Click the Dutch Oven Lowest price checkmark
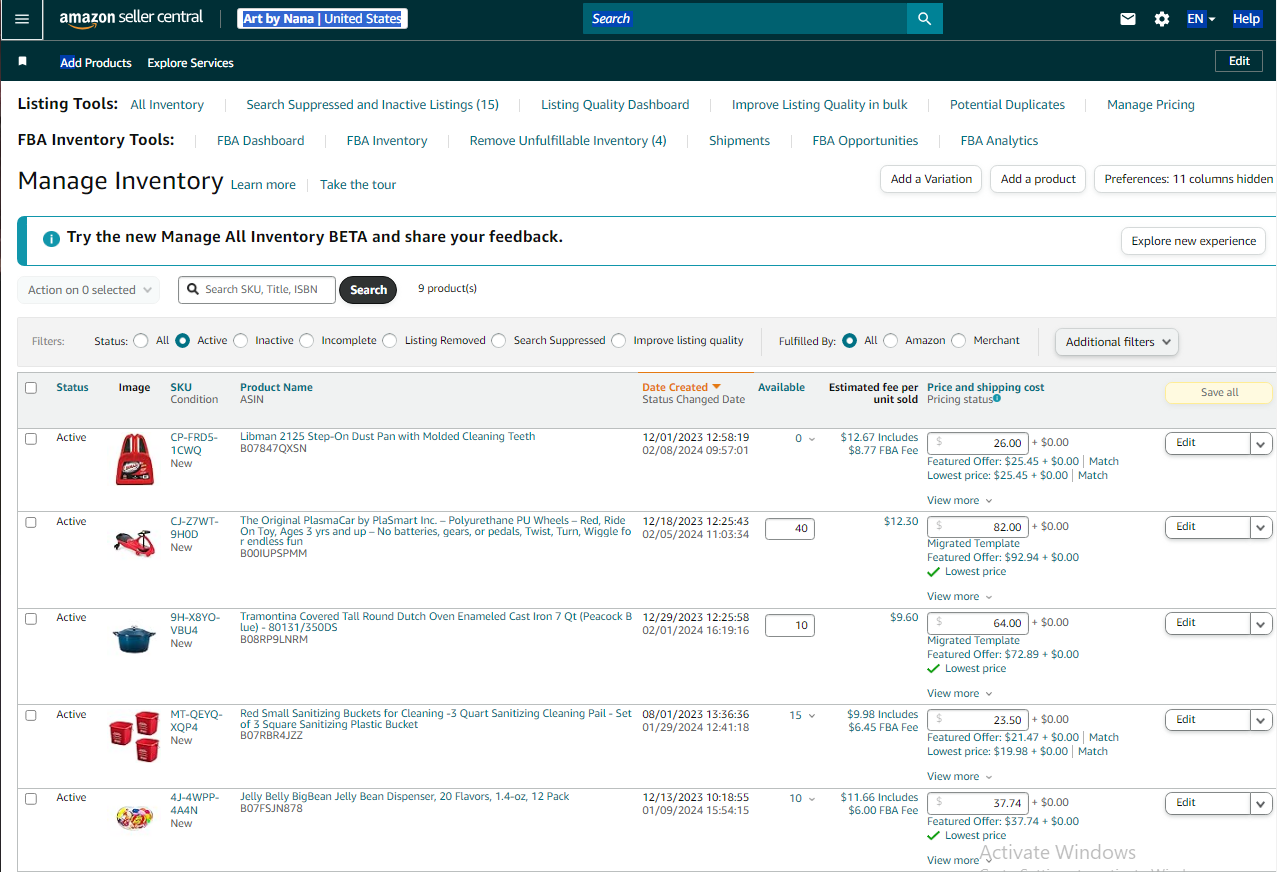Viewport: 1277px width, 872px height. pyautogui.click(x=933, y=669)
